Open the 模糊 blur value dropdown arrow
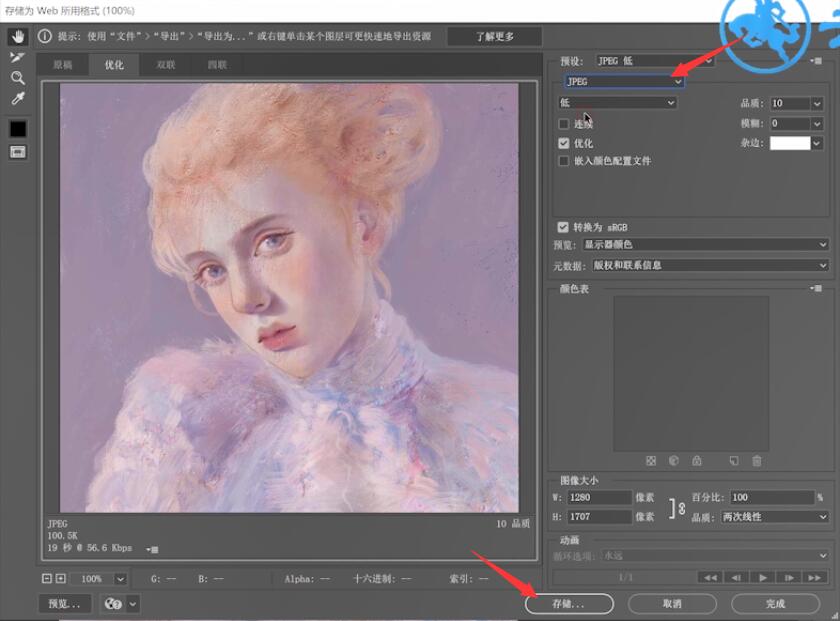Screen dimensions: 840x621 click(816, 124)
